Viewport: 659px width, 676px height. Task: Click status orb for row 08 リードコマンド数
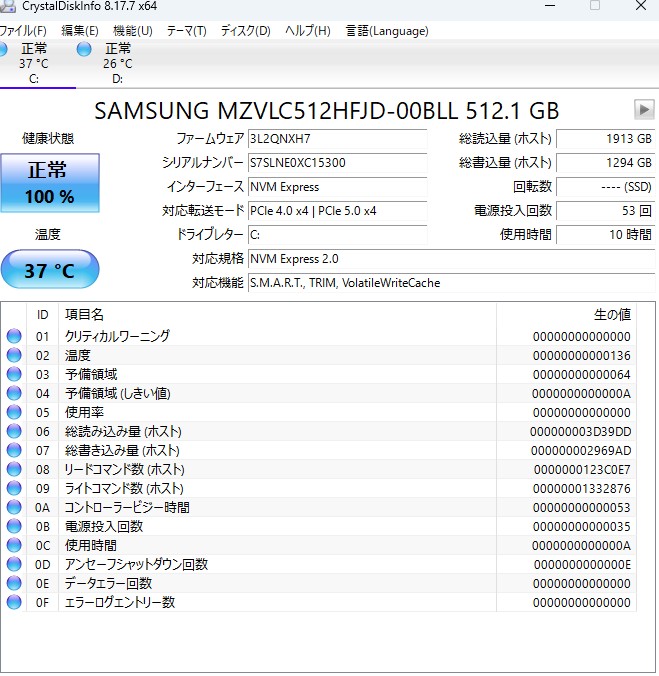click(14, 469)
